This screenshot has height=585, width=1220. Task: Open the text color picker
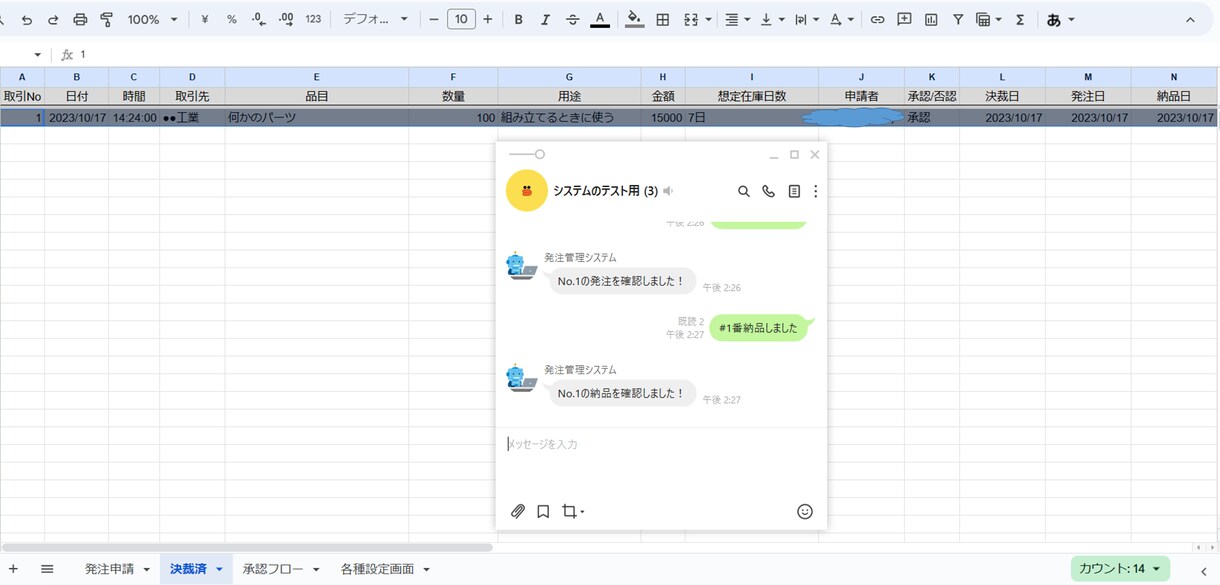click(x=599, y=19)
